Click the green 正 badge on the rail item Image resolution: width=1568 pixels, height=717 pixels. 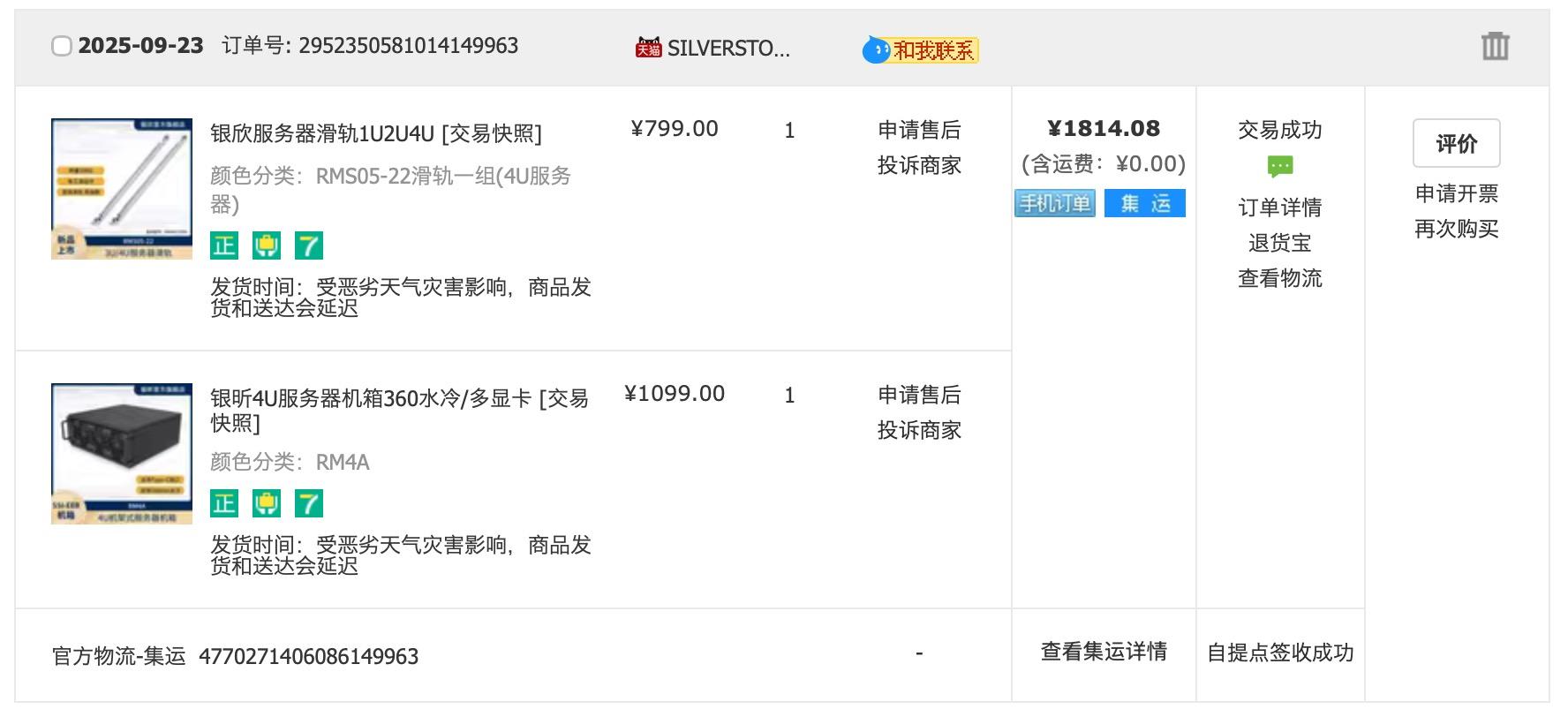point(224,245)
